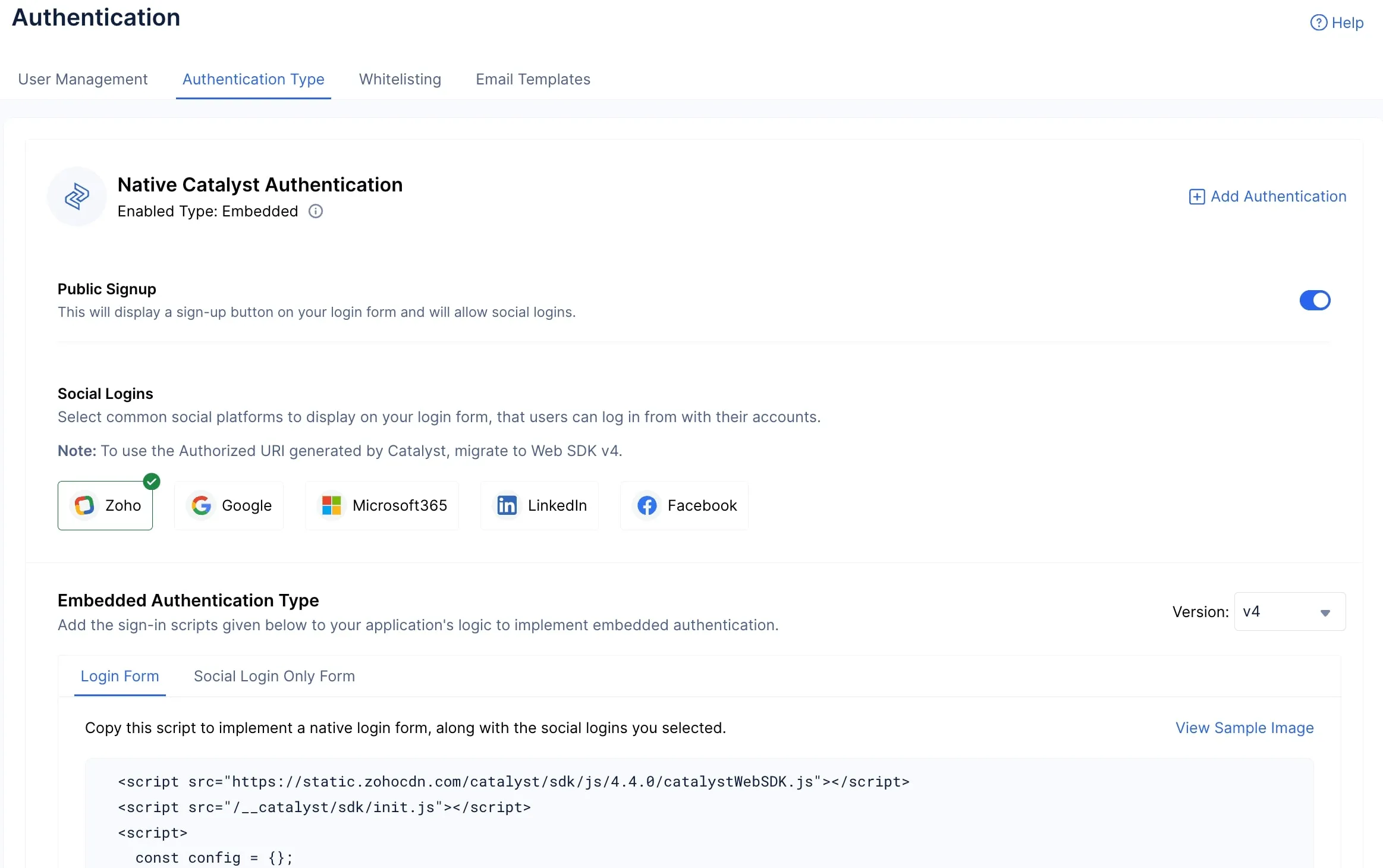Click the Native Catalyst Authentication logo icon
1383x868 pixels.
click(77, 197)
